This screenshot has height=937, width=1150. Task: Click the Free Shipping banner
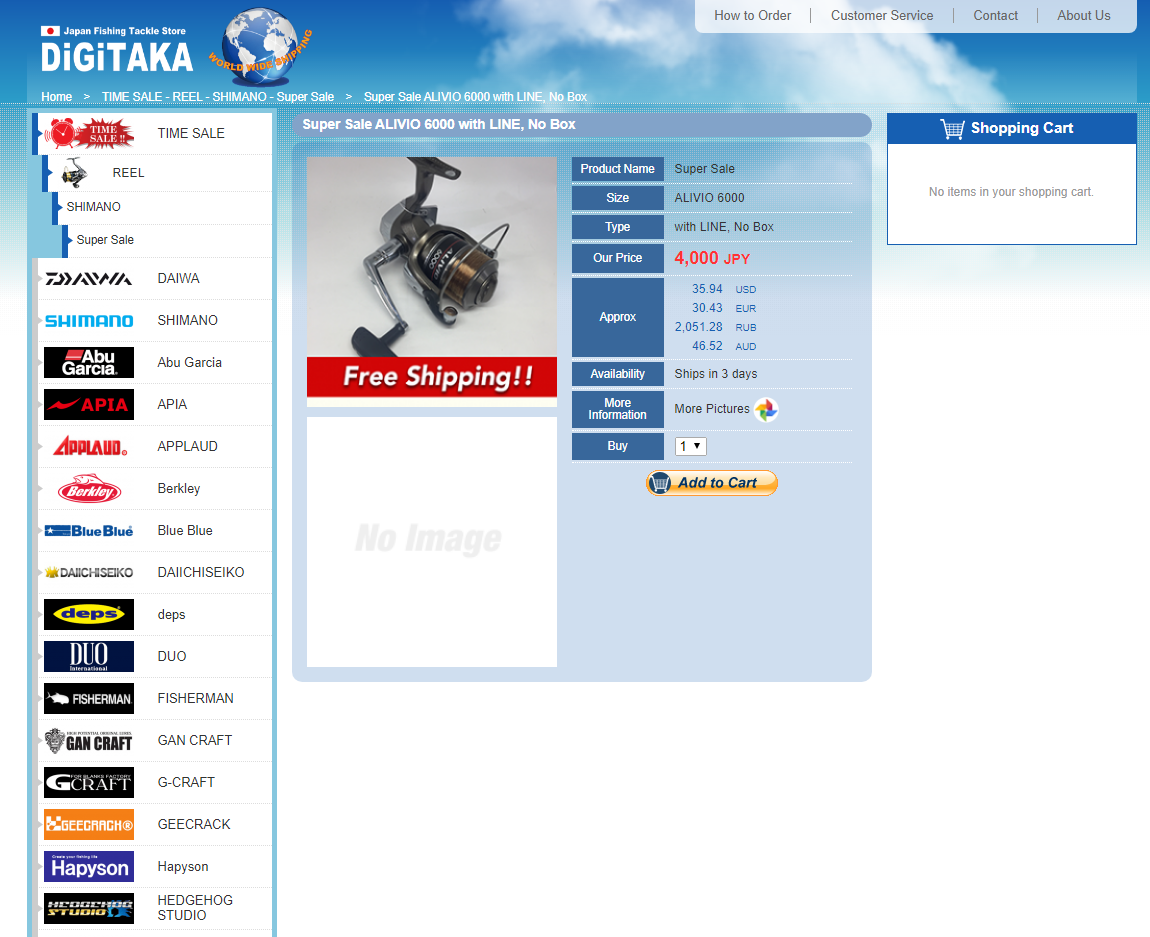(431, 378)
